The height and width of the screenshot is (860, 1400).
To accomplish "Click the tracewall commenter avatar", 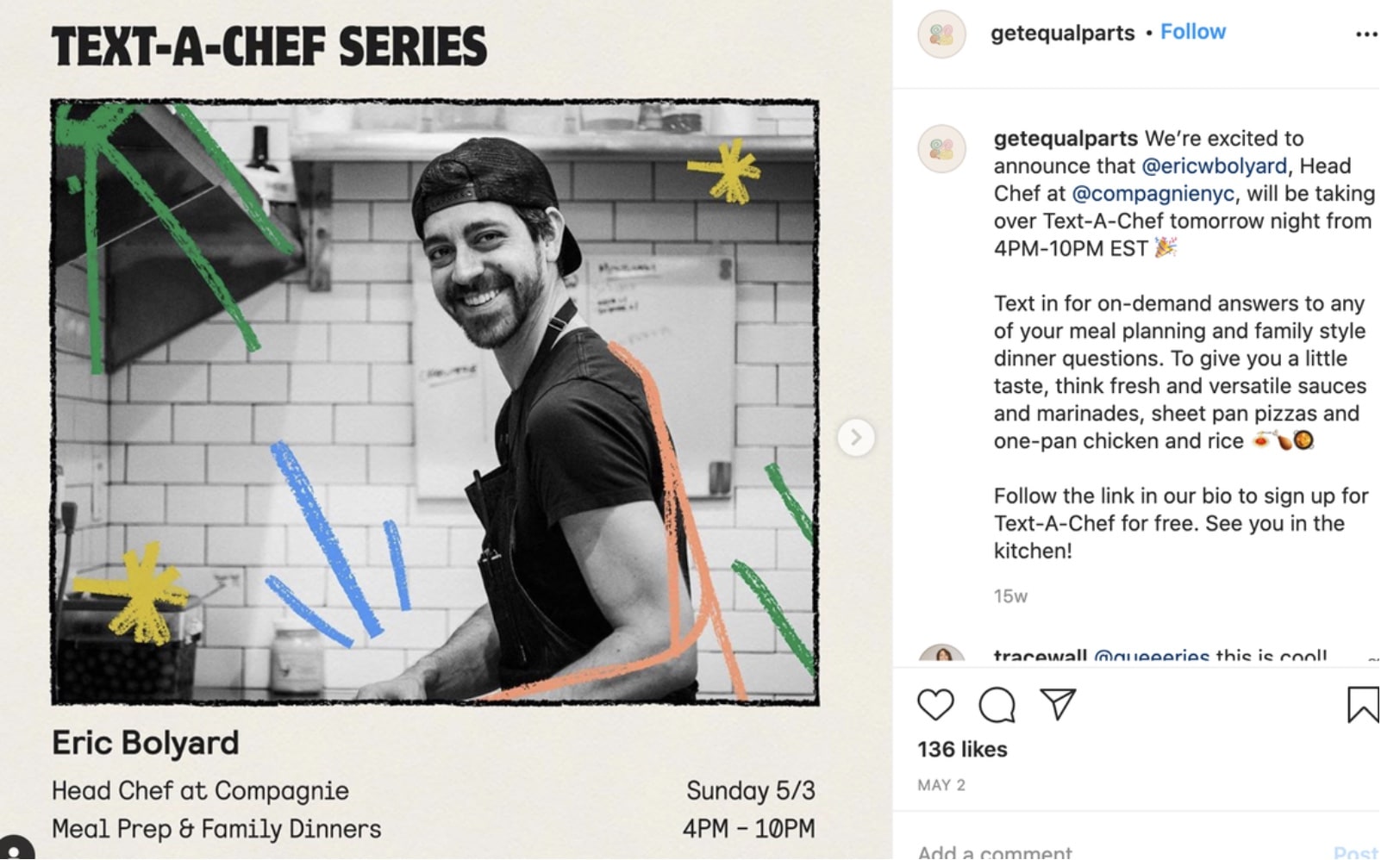I will (941, 654).
